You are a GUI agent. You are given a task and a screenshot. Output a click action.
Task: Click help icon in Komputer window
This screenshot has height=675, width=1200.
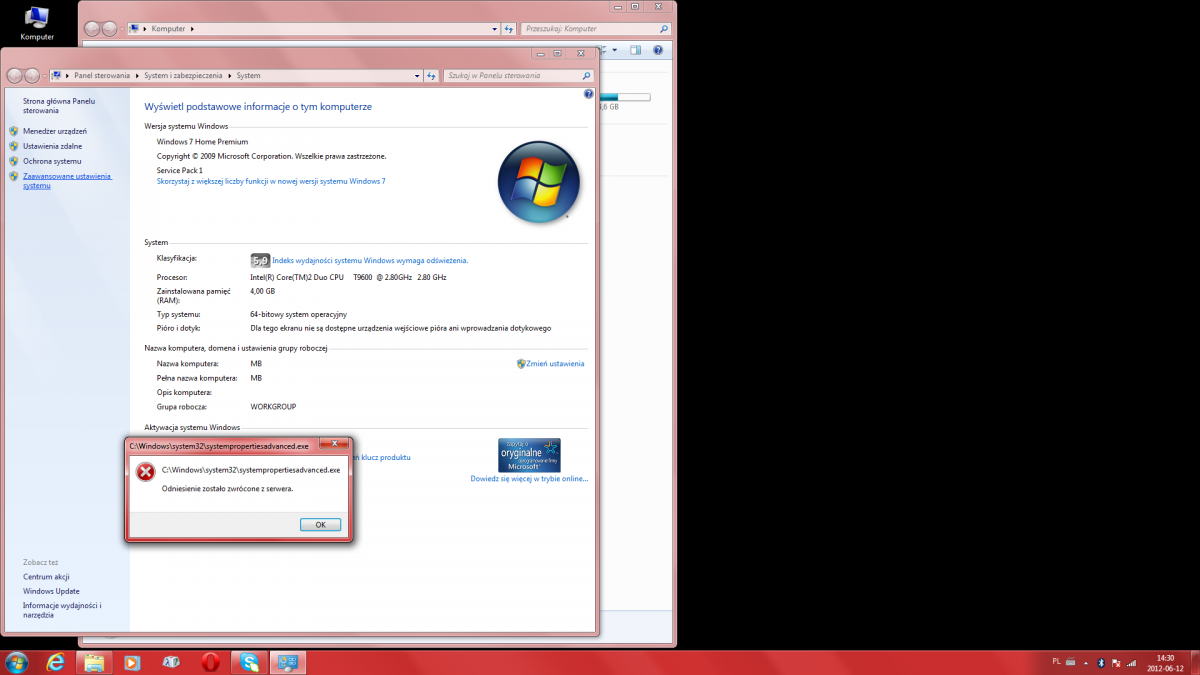[658, 49]
